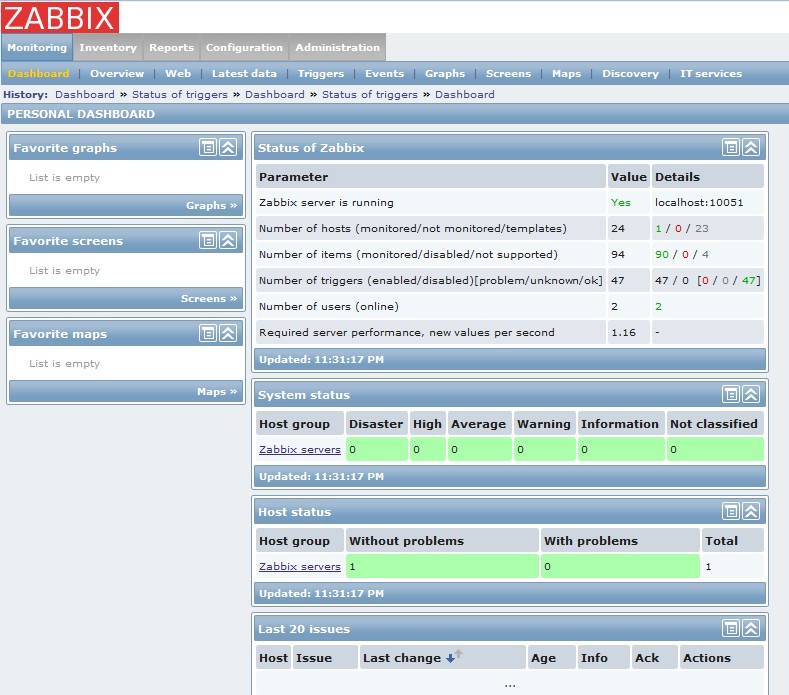Open the Inventory main tab
Viewport: 789px width, 695px height.
108,47
